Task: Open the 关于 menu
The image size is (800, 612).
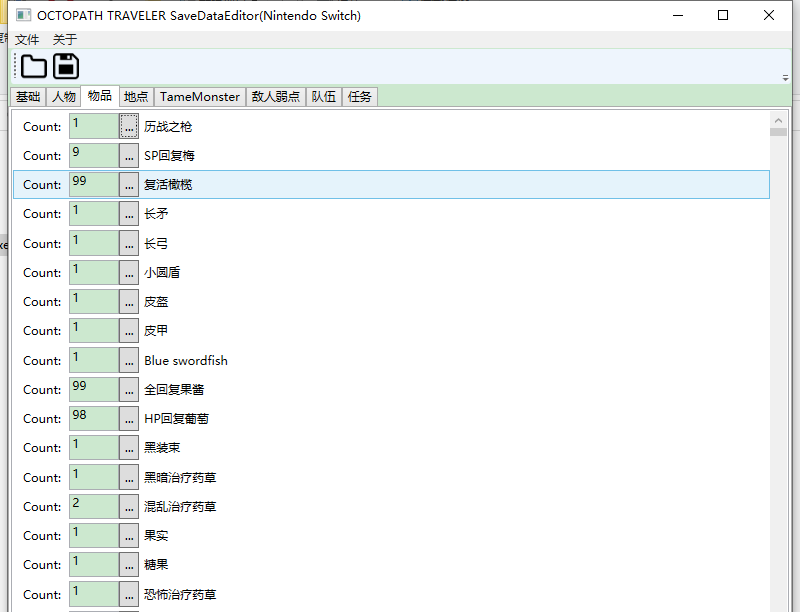Action: pyautogui.click(x=65, y=39)
